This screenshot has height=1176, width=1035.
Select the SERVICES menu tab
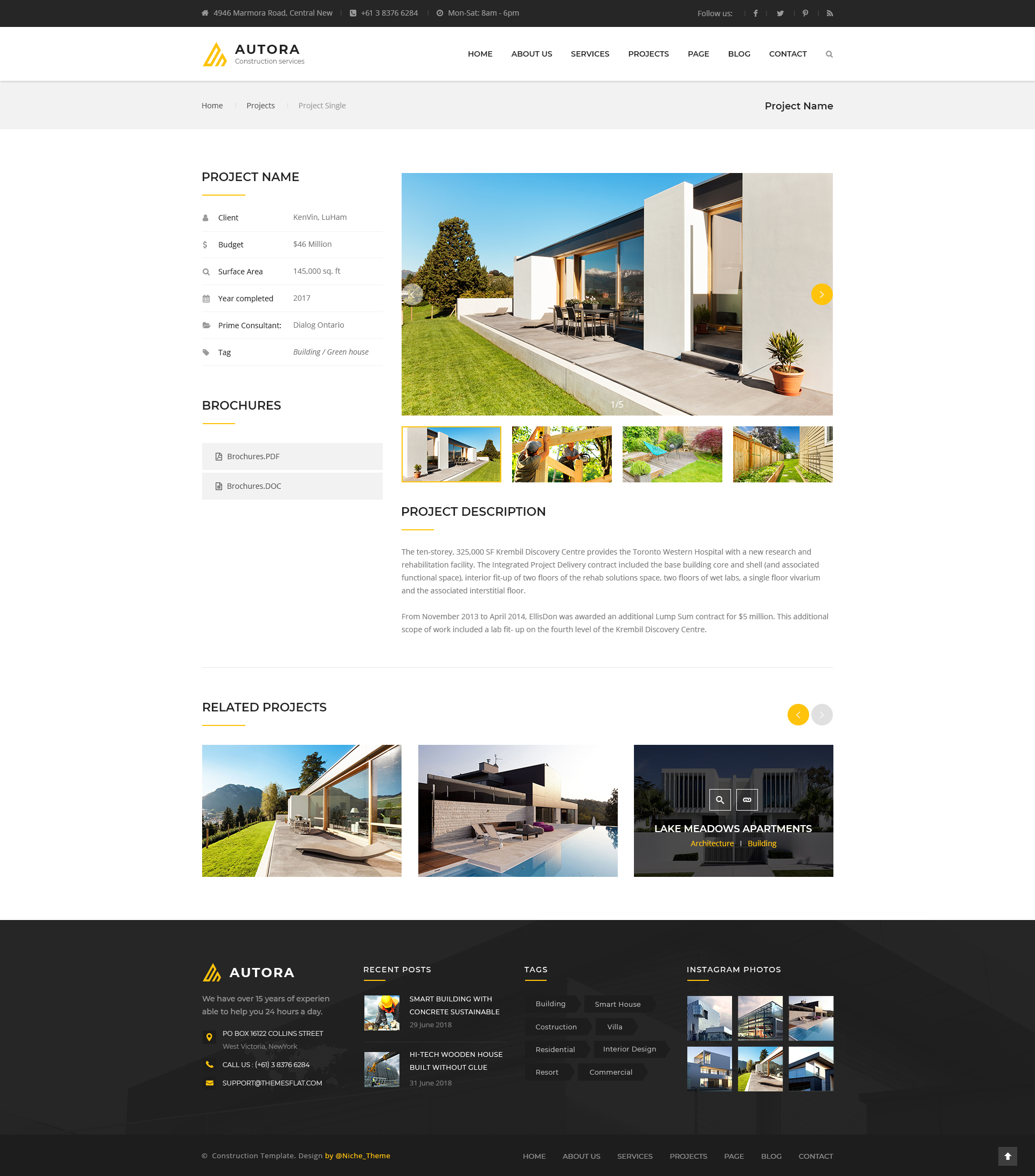(x=590, y=54)
